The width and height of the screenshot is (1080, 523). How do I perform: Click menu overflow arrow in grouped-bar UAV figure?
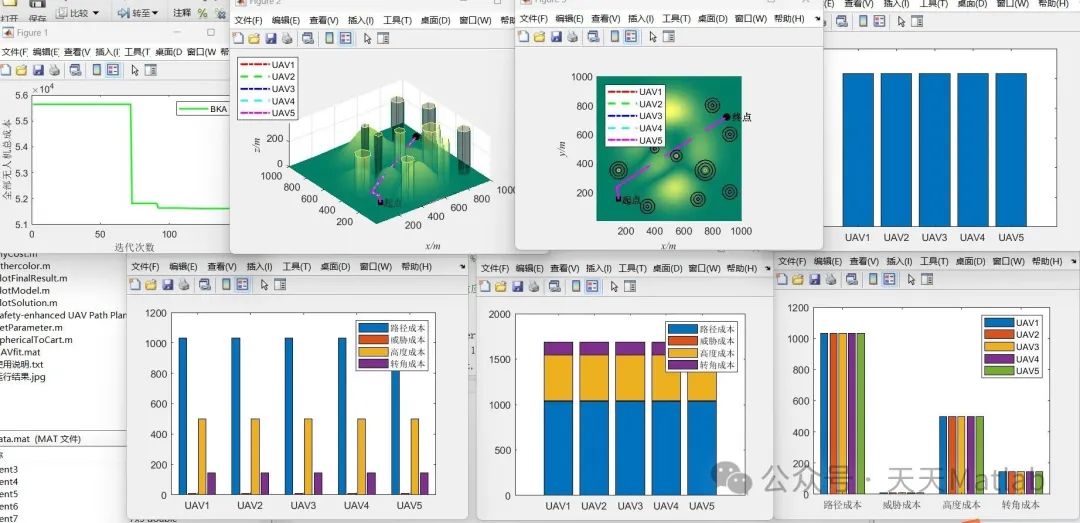pyautogui.click(x=461, y=267)
